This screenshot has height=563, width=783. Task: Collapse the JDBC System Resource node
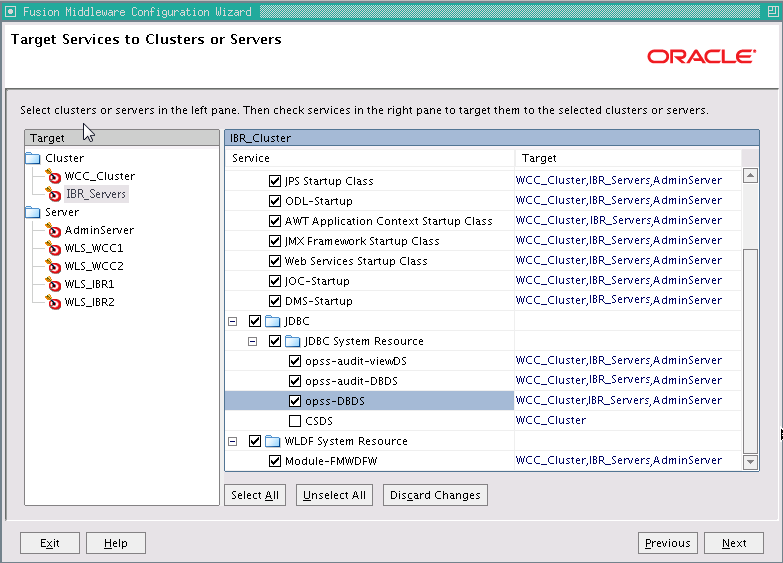(x=253, y=342)
